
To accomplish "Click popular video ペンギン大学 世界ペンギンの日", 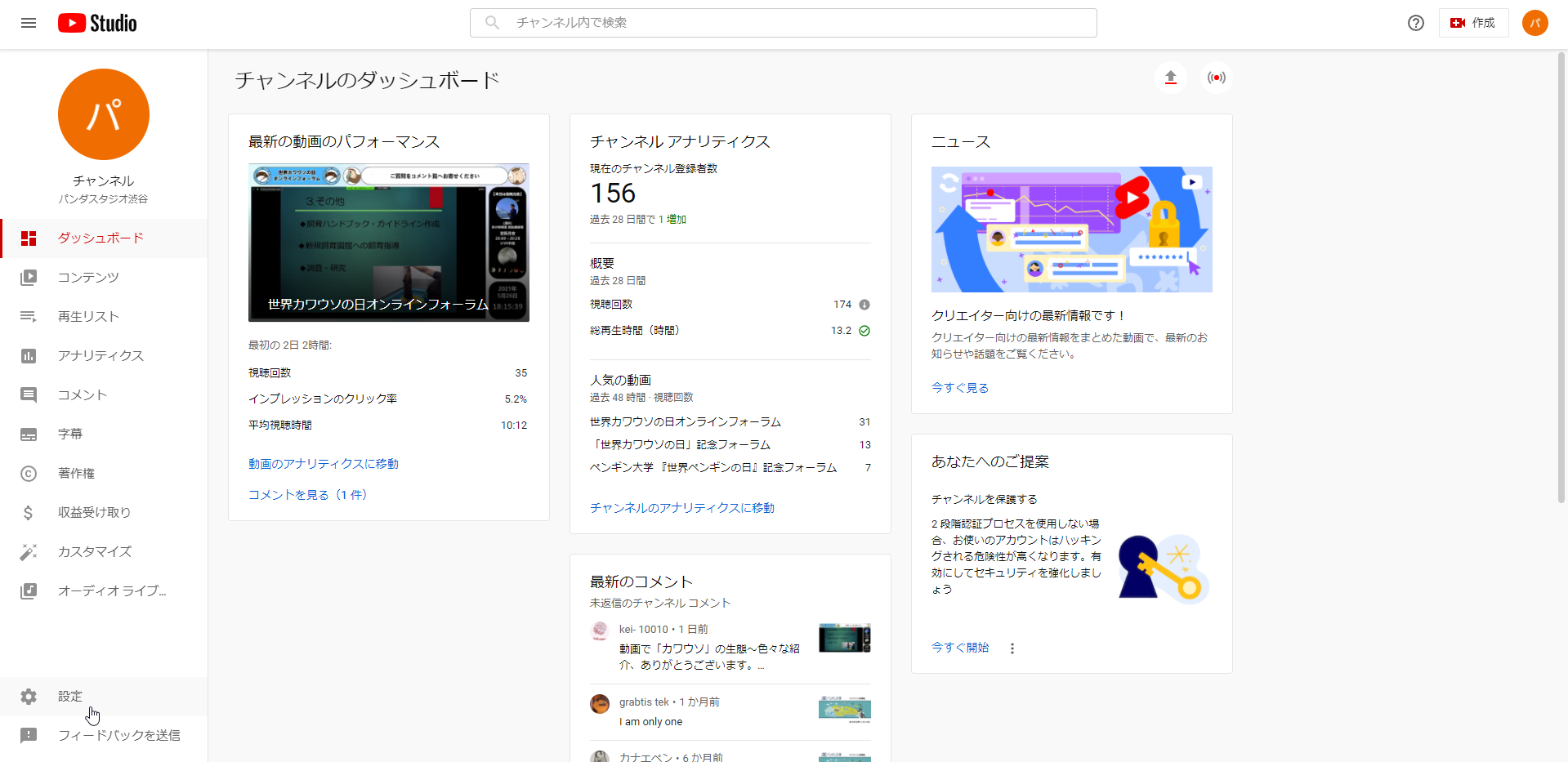I will pos(713,468).
